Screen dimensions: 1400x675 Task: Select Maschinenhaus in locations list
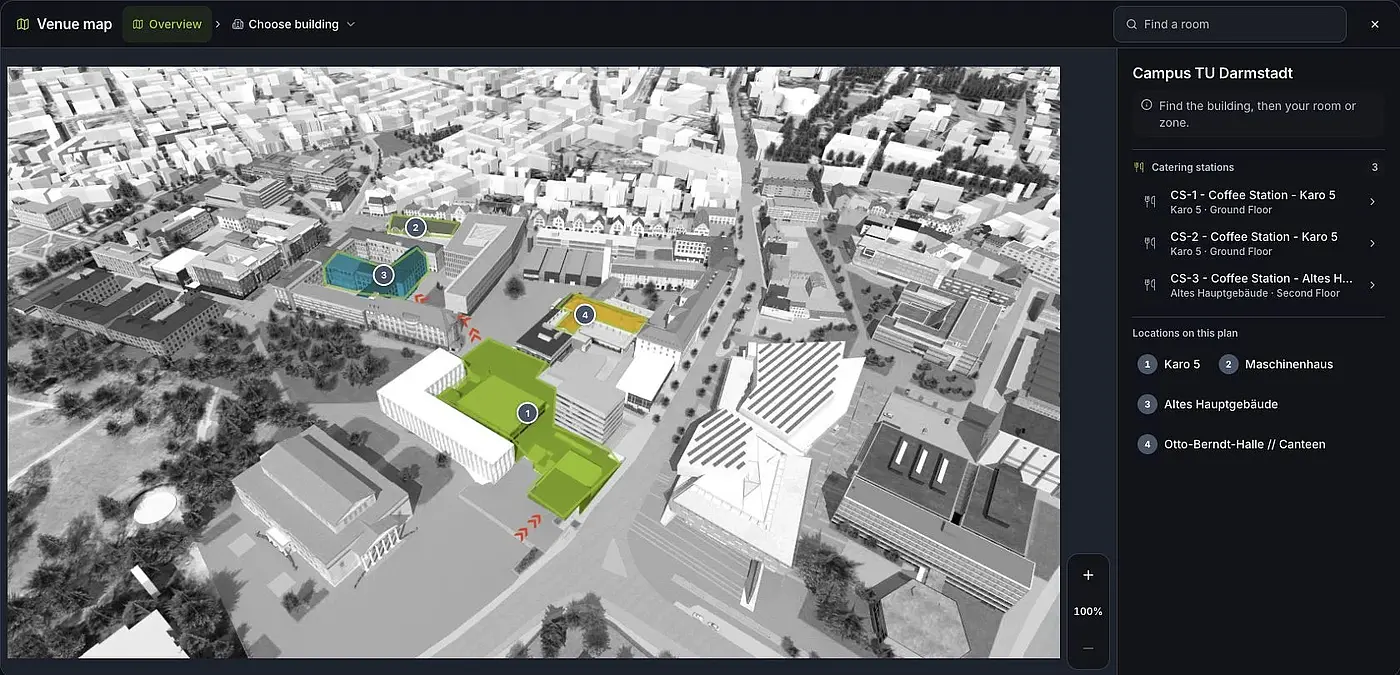tap(1277, 364)
